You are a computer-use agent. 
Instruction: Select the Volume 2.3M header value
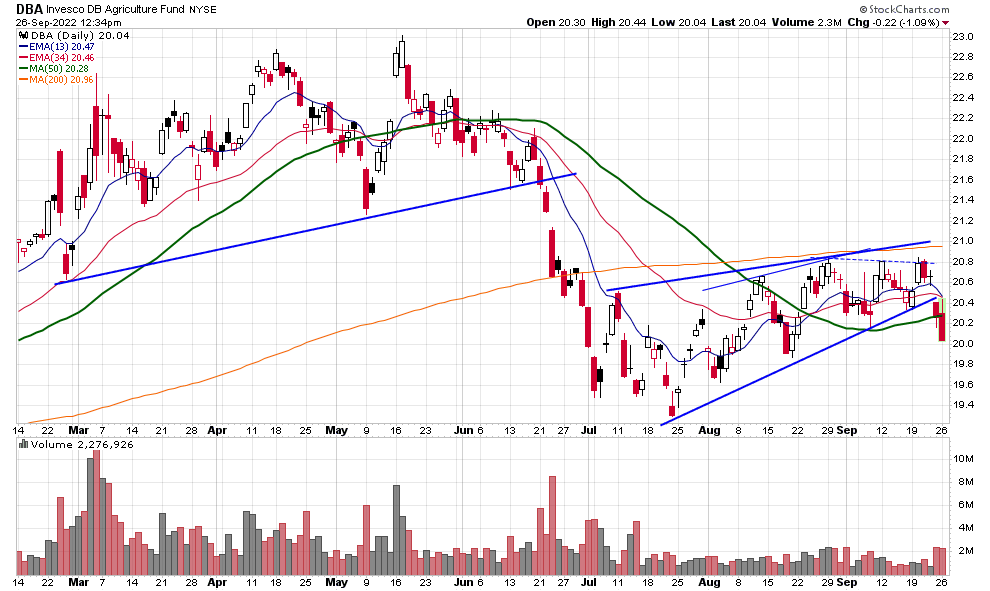[x=806, y=22]
